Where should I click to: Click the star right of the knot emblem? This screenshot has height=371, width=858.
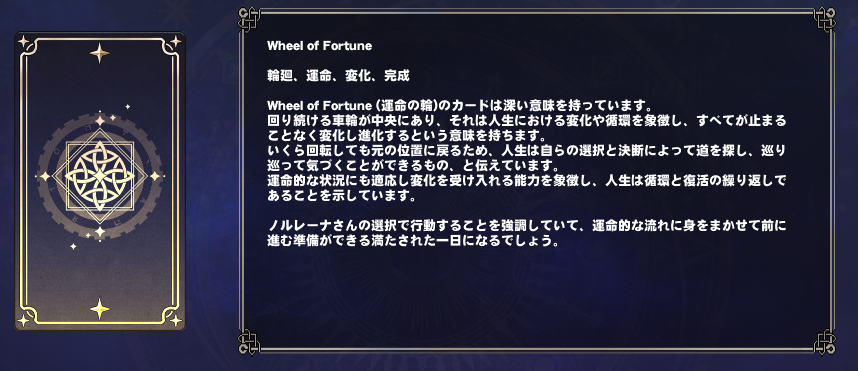point(155,176)
